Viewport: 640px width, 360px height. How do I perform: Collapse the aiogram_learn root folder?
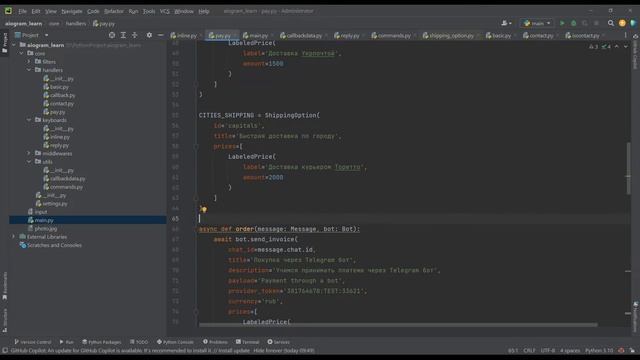pos(14,45)
